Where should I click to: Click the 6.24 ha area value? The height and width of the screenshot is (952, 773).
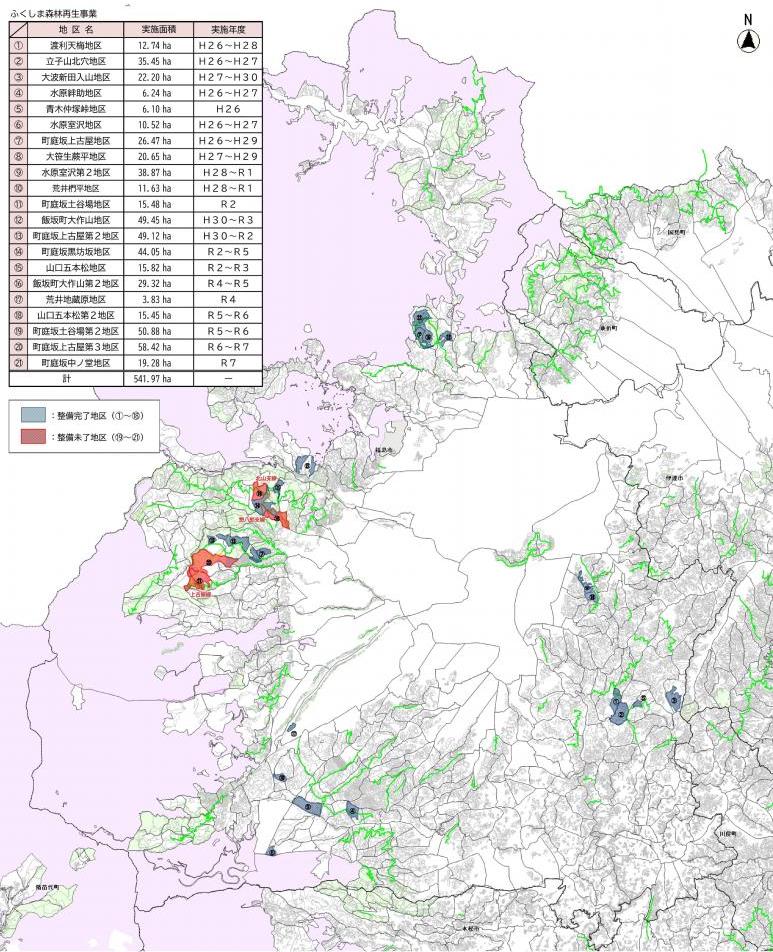(157, 93)
